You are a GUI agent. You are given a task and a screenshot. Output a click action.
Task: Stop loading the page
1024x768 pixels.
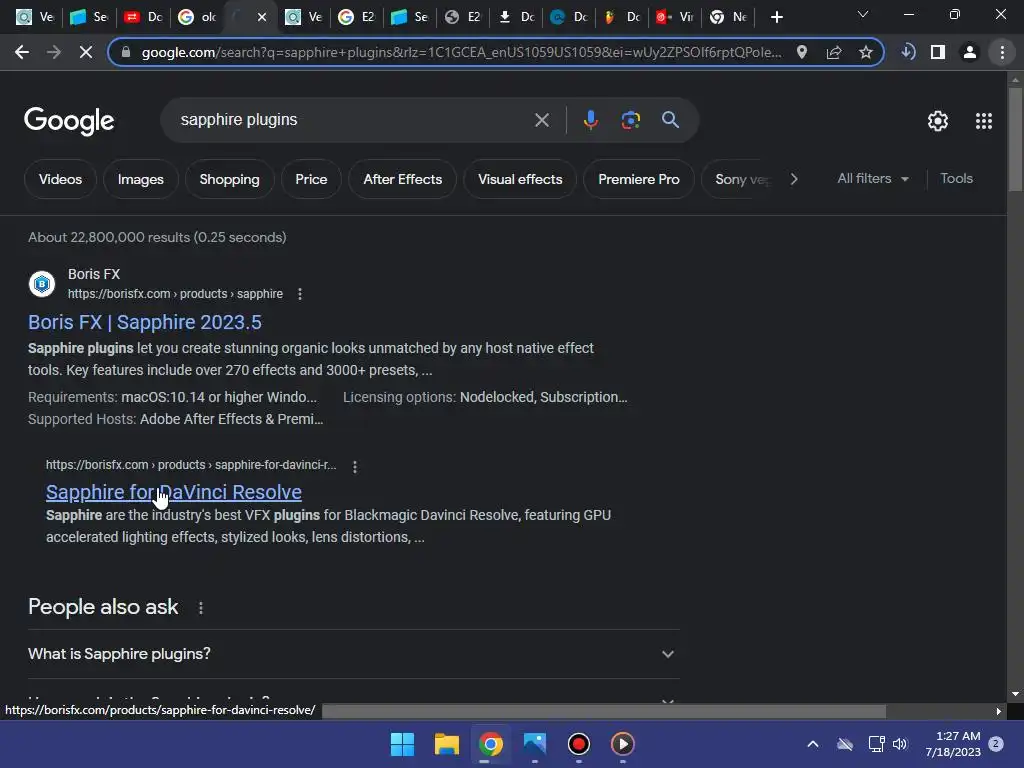(x=86, y=52)
